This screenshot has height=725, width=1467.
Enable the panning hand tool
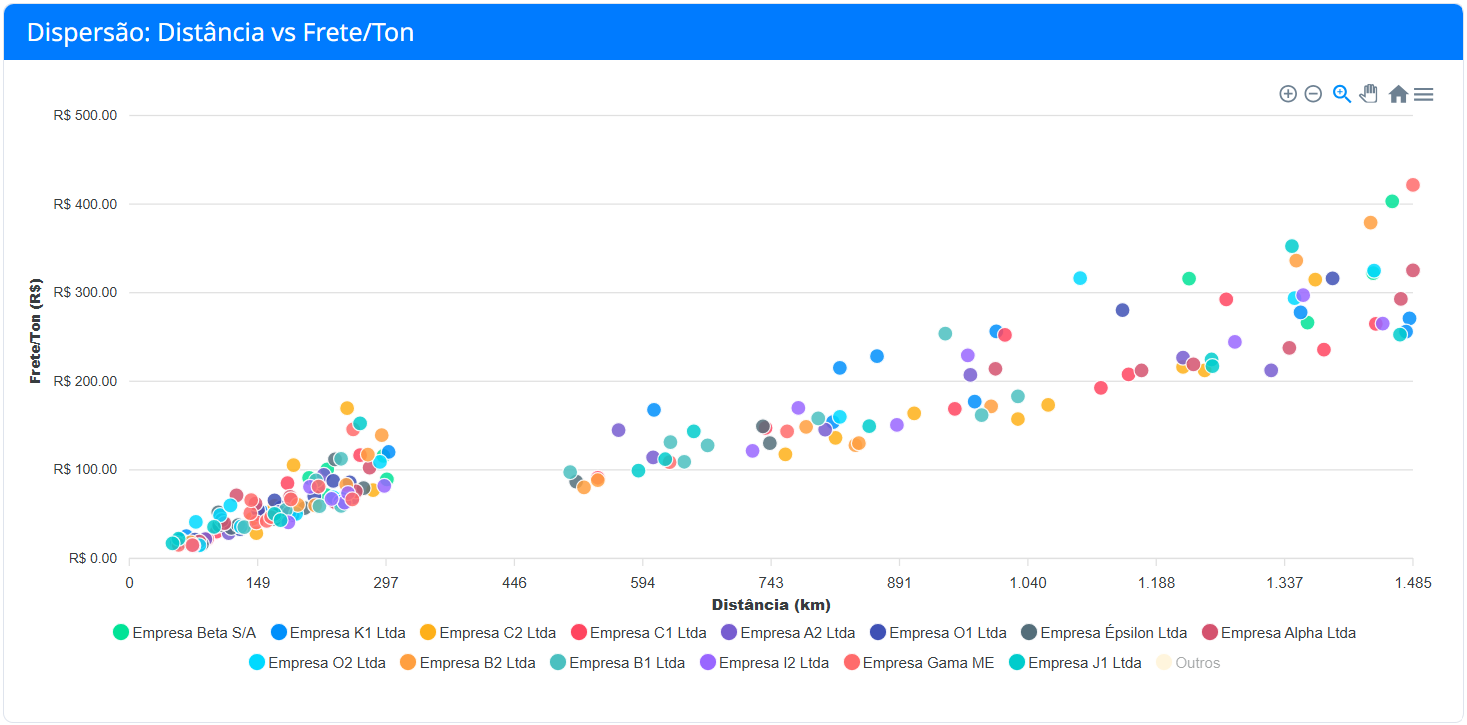pos(1369,94)
